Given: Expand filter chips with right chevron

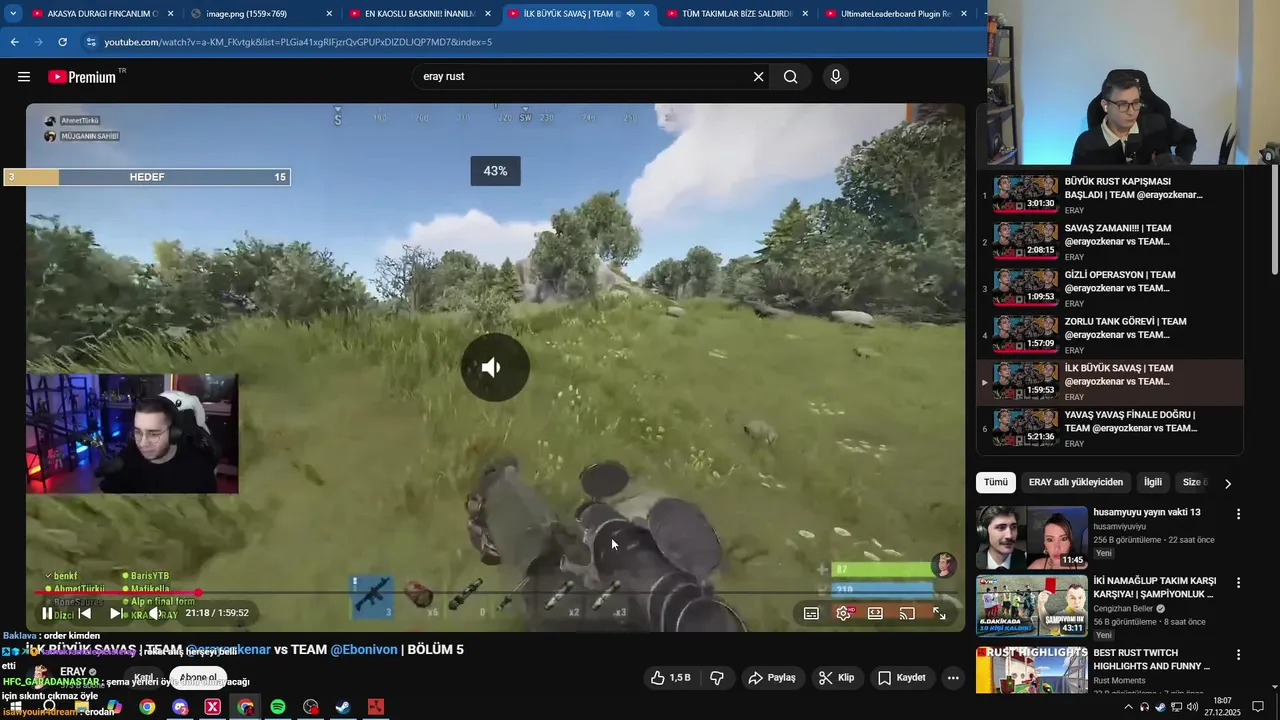Looking at the screenshot, I should [1228, 483].
